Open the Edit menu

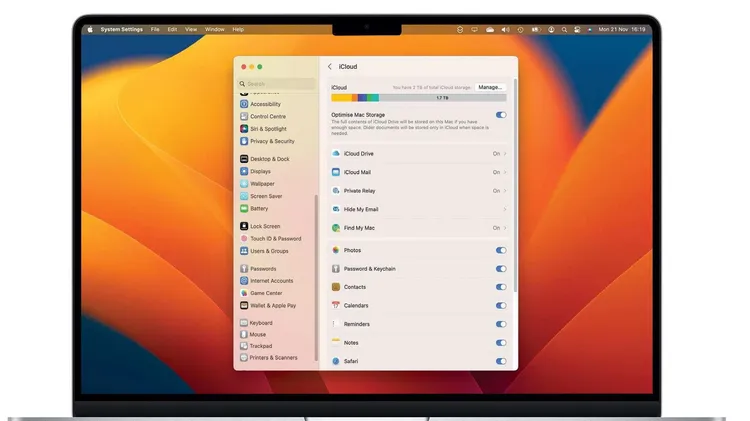click(x=172, y=29)
